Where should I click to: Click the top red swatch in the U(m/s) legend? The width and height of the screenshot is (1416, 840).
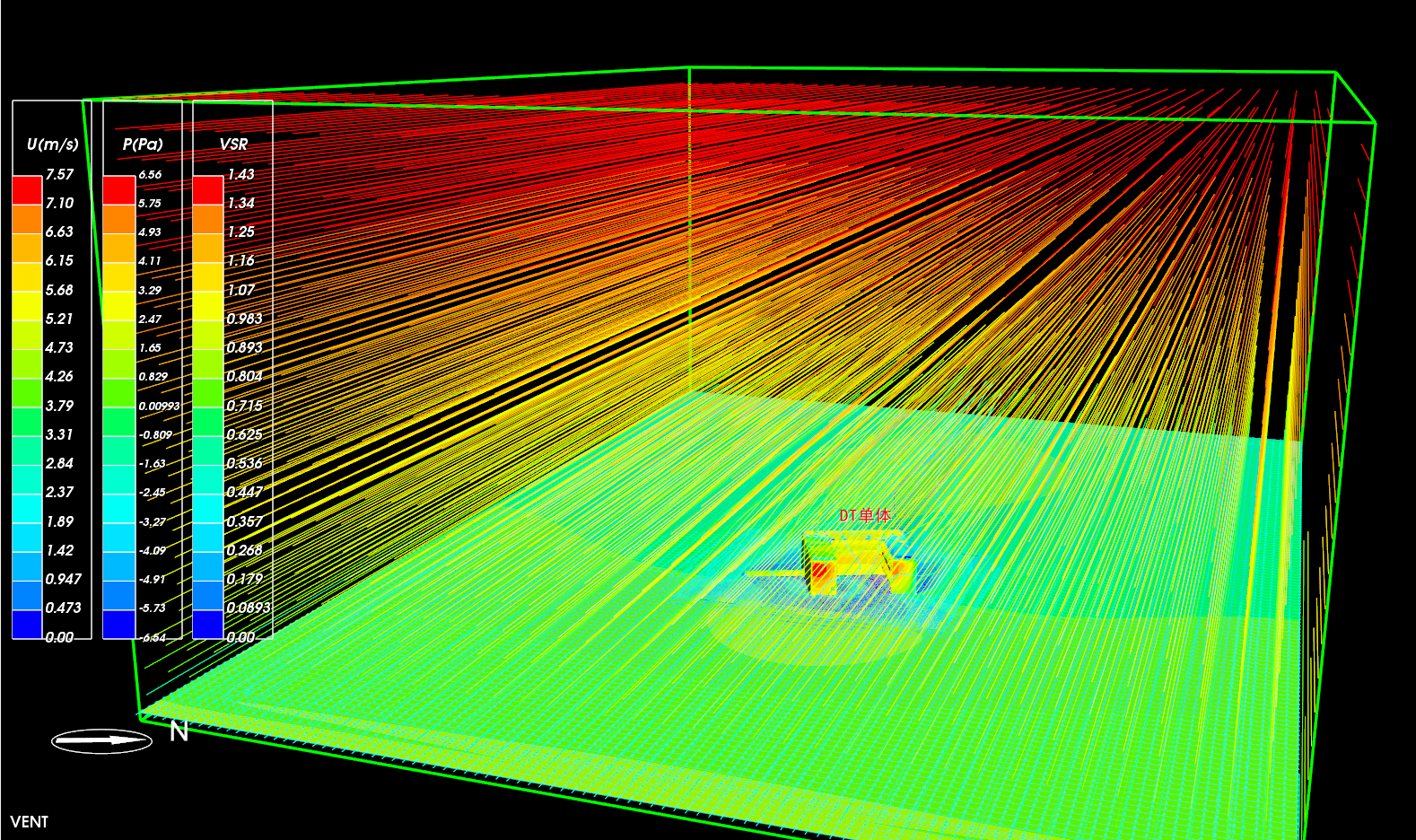27,190
